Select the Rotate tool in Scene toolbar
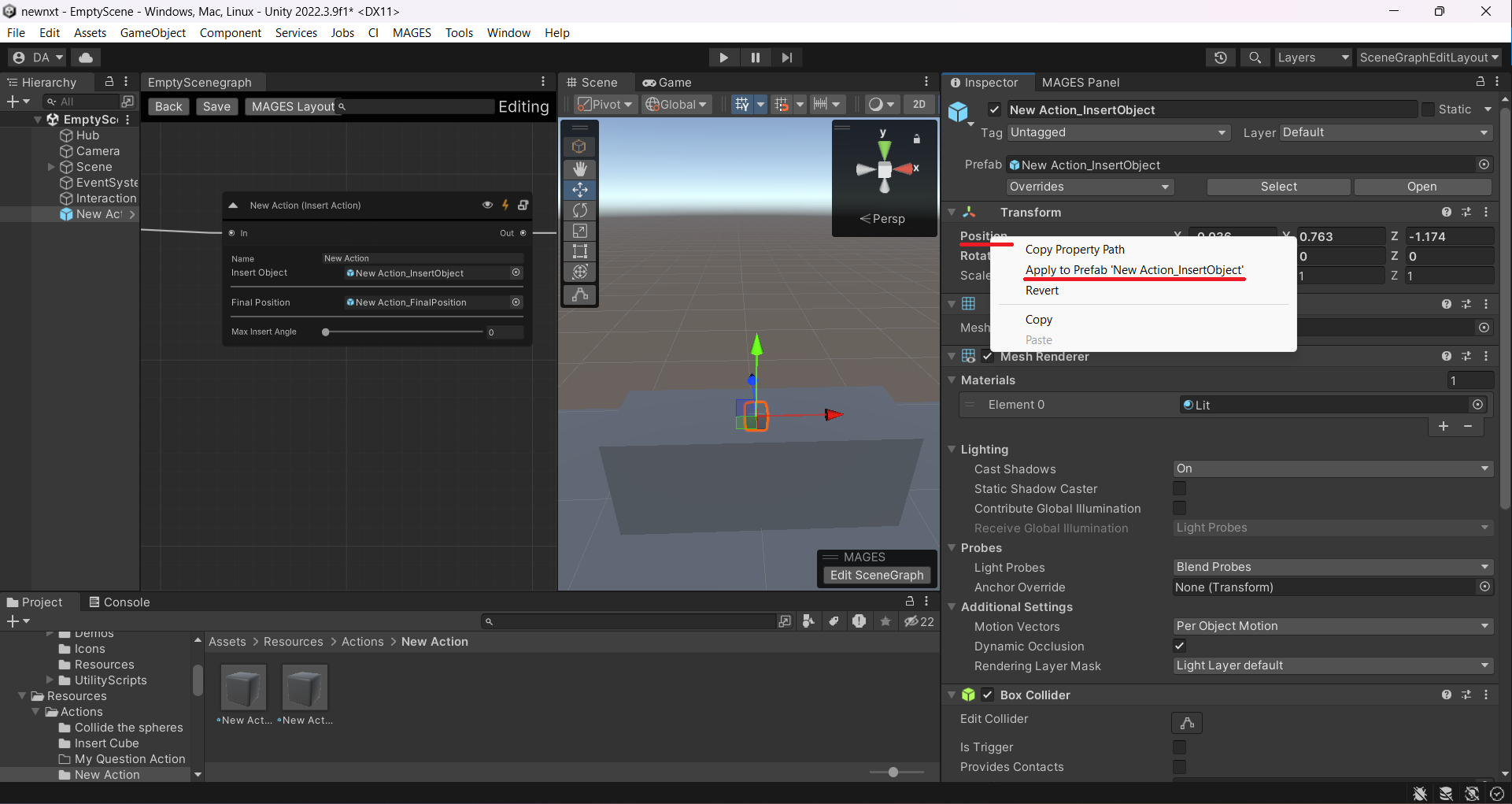This screenshot has height=804, width=1512. coord(580,210)
